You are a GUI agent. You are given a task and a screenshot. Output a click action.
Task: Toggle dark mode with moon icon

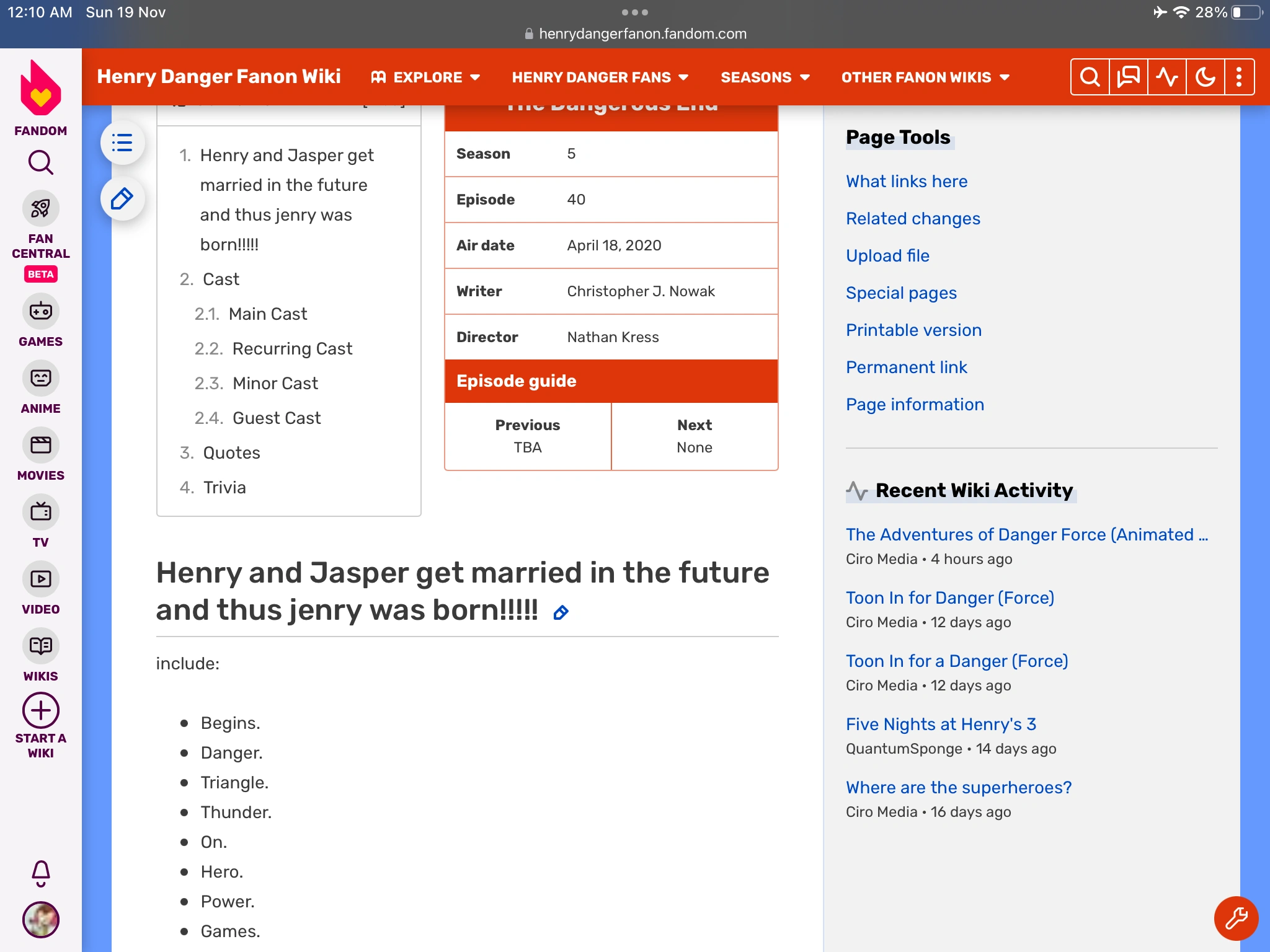point(1205,77)
